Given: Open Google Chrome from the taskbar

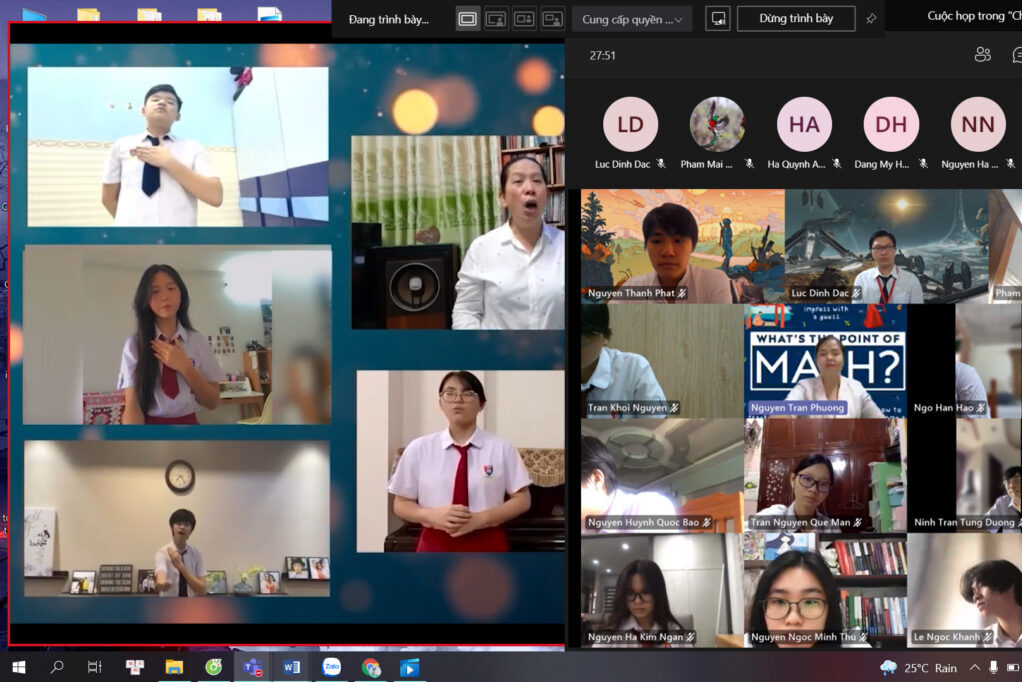Looking at the screenshot, I should click(371, 667).
